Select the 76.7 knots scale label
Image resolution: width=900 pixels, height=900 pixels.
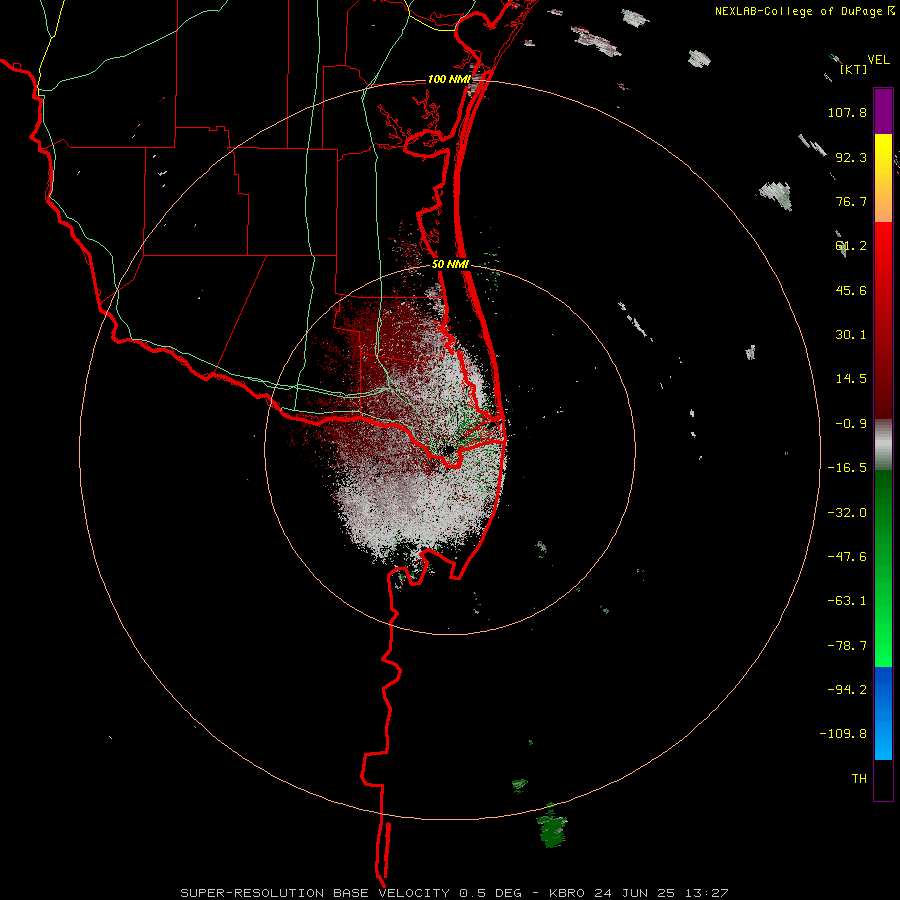pos(851,201)
